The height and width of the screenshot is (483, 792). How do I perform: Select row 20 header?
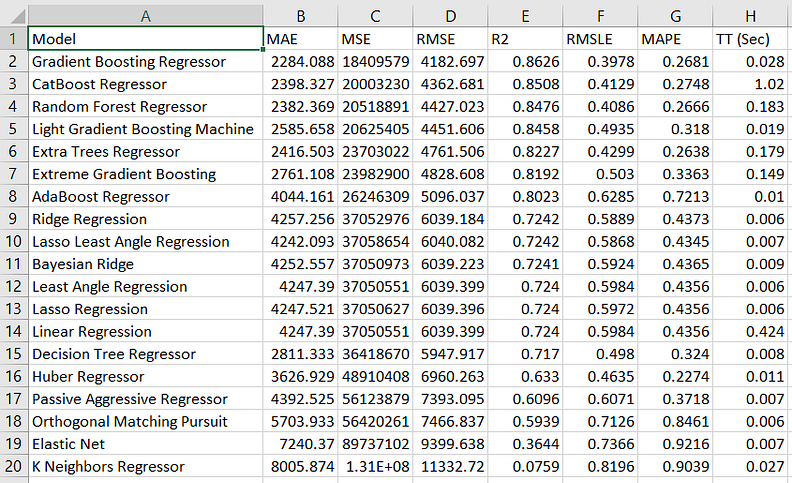click(x=14, y=466)
